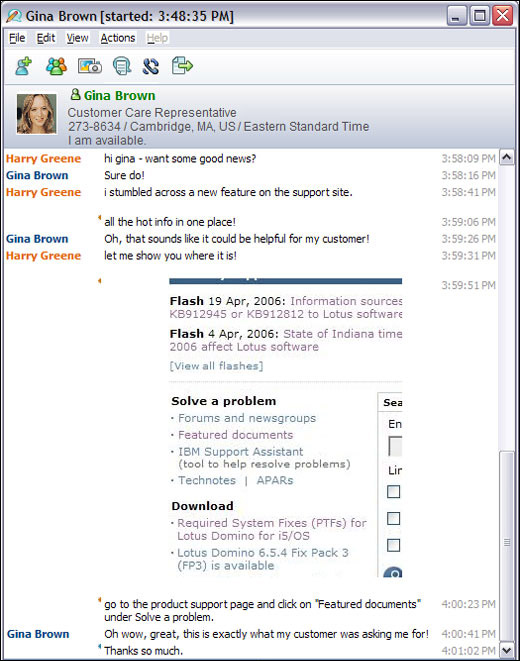520x661 pixels.
Task: Click the chat scrollbar up arrow
Action: point(507,157)
